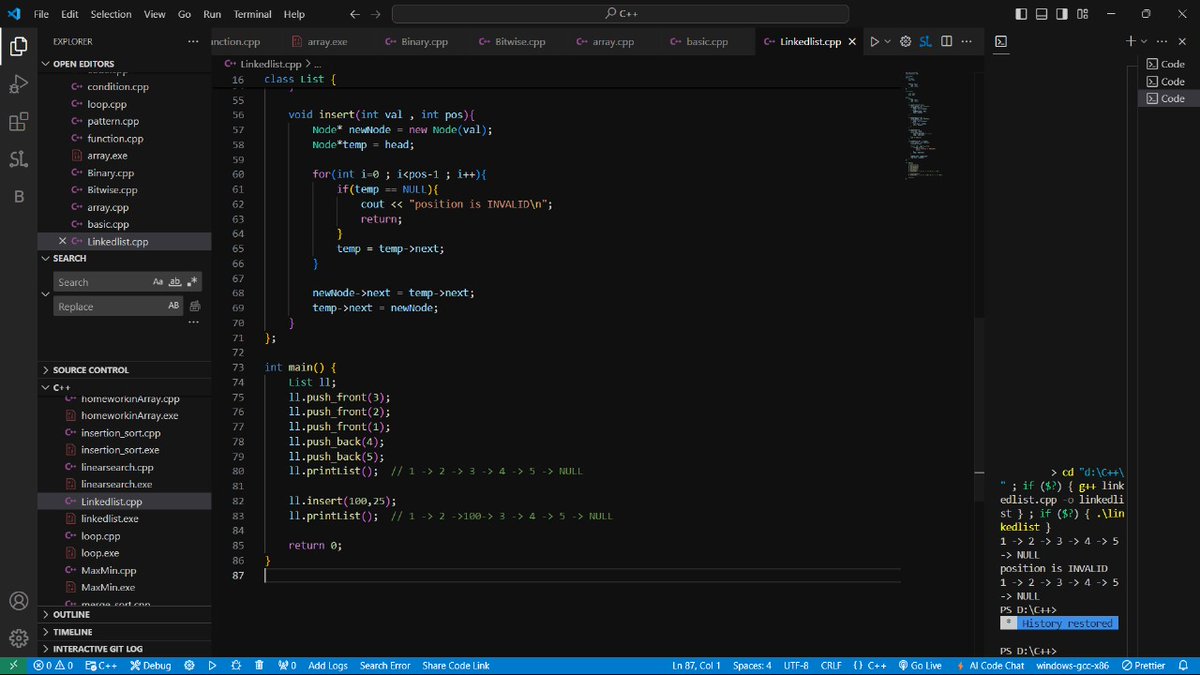Viewport: 1200px width, 675px height.
Task: Open the new terminal launch profile dropdown
Action: (x=1144, y=41)
